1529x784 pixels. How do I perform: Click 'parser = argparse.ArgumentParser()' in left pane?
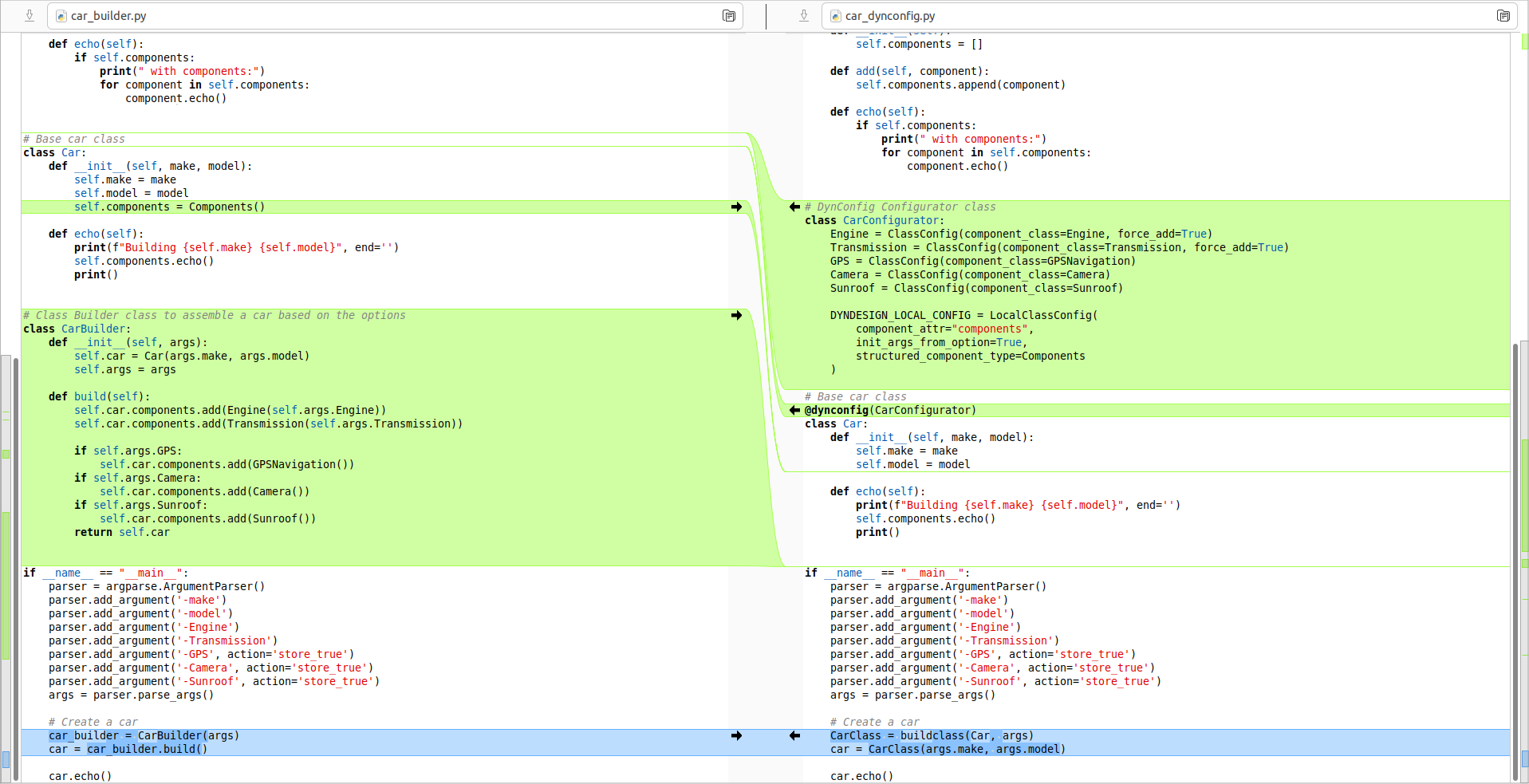156,586
